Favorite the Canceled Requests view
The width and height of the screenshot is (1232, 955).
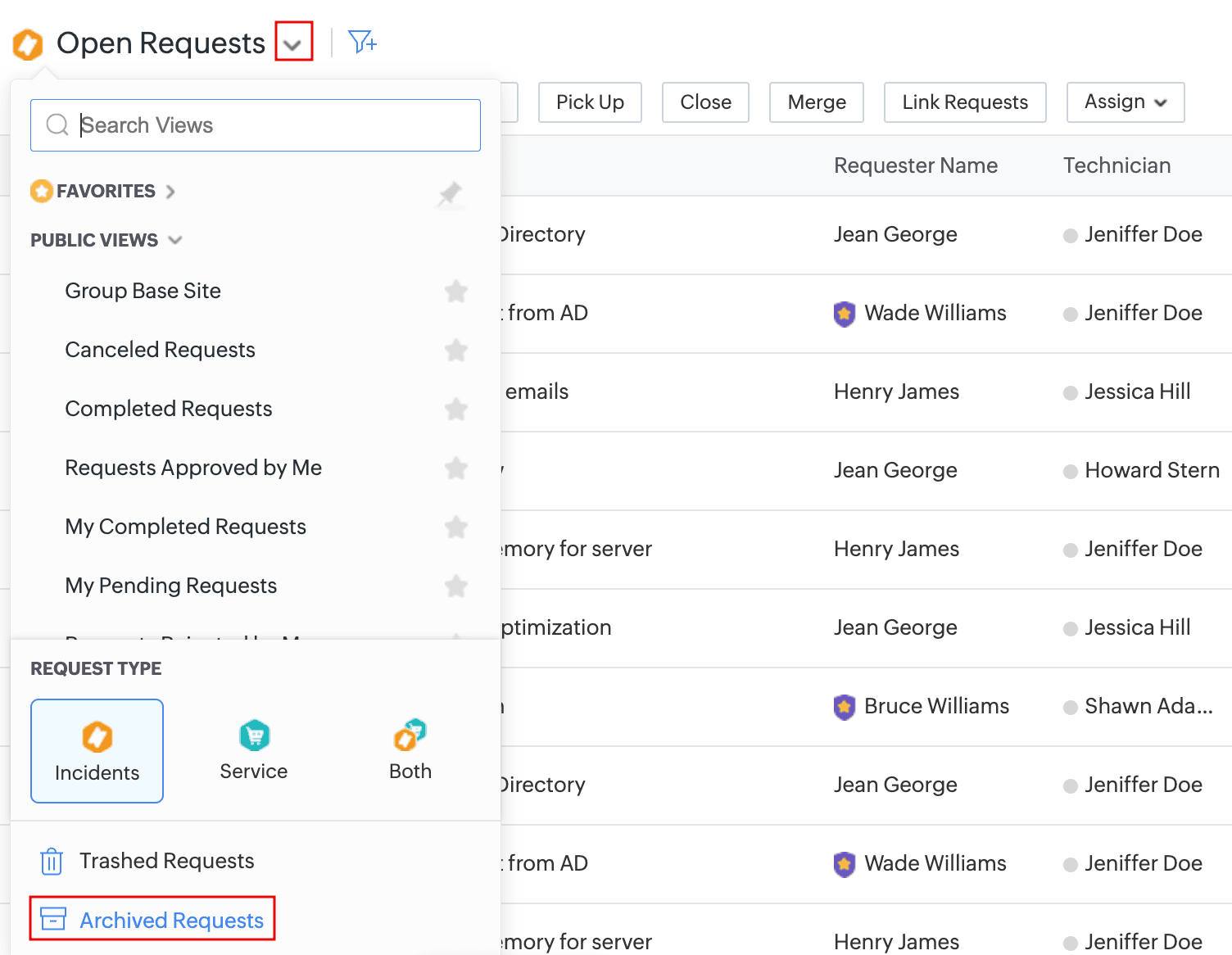point(455,351)
